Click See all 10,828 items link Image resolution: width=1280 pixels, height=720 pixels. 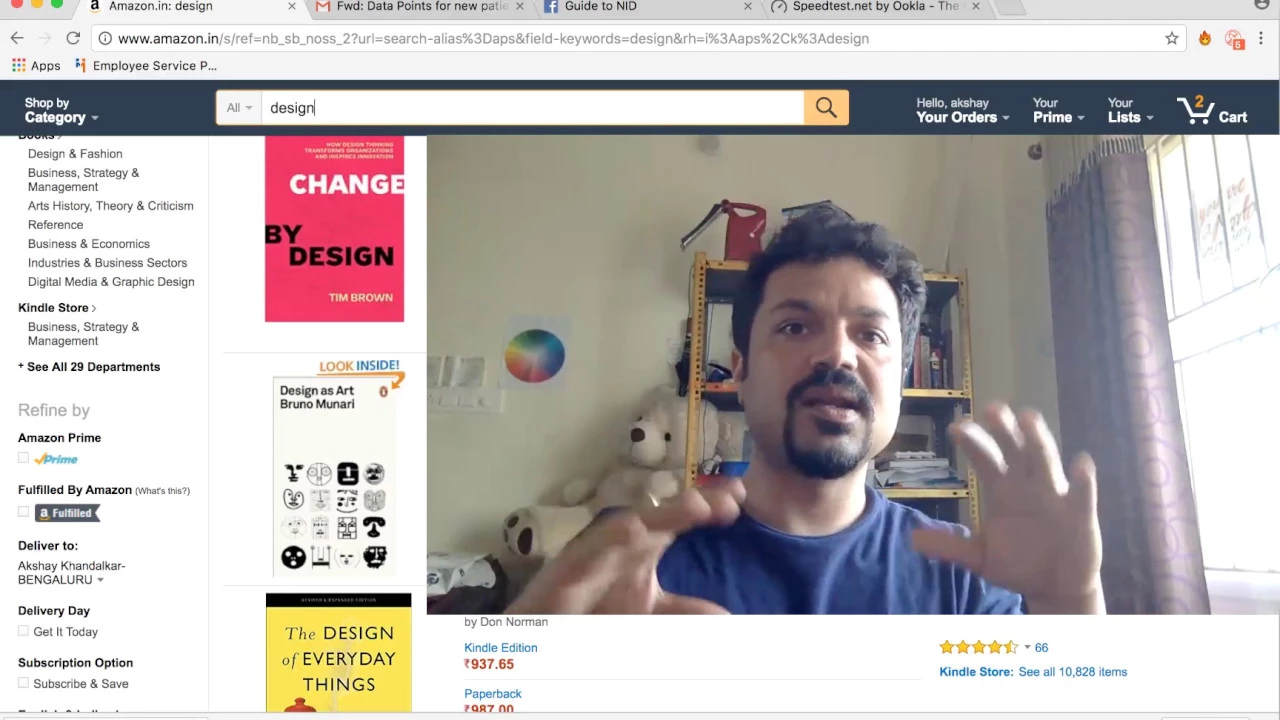tap(1072, 672)
